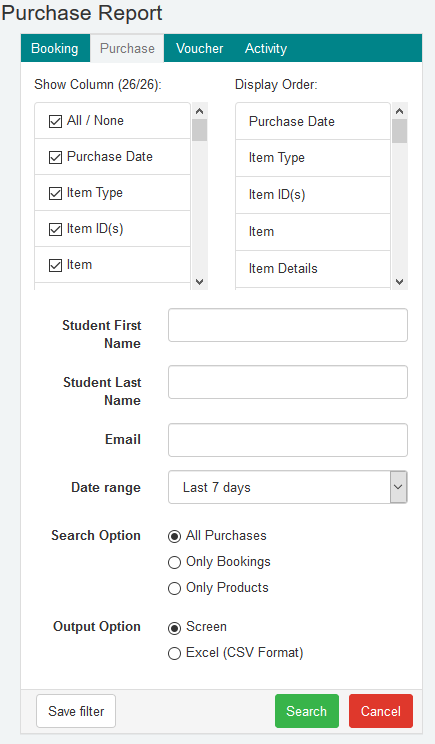Click down arrow of Show Column scrollbar
Viewport: 435px width, 744px height.
[x=200, y=282]
